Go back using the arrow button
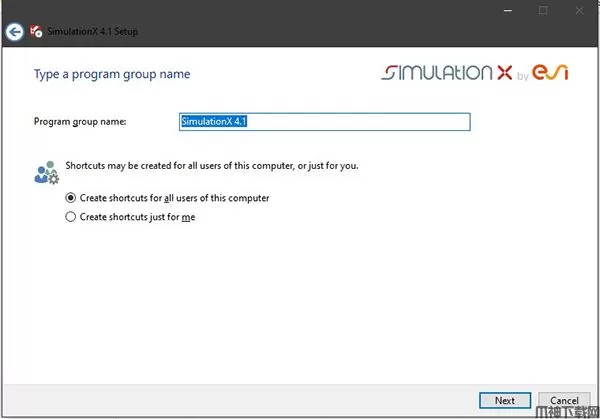The image size is (600, 419). [15, 31]
